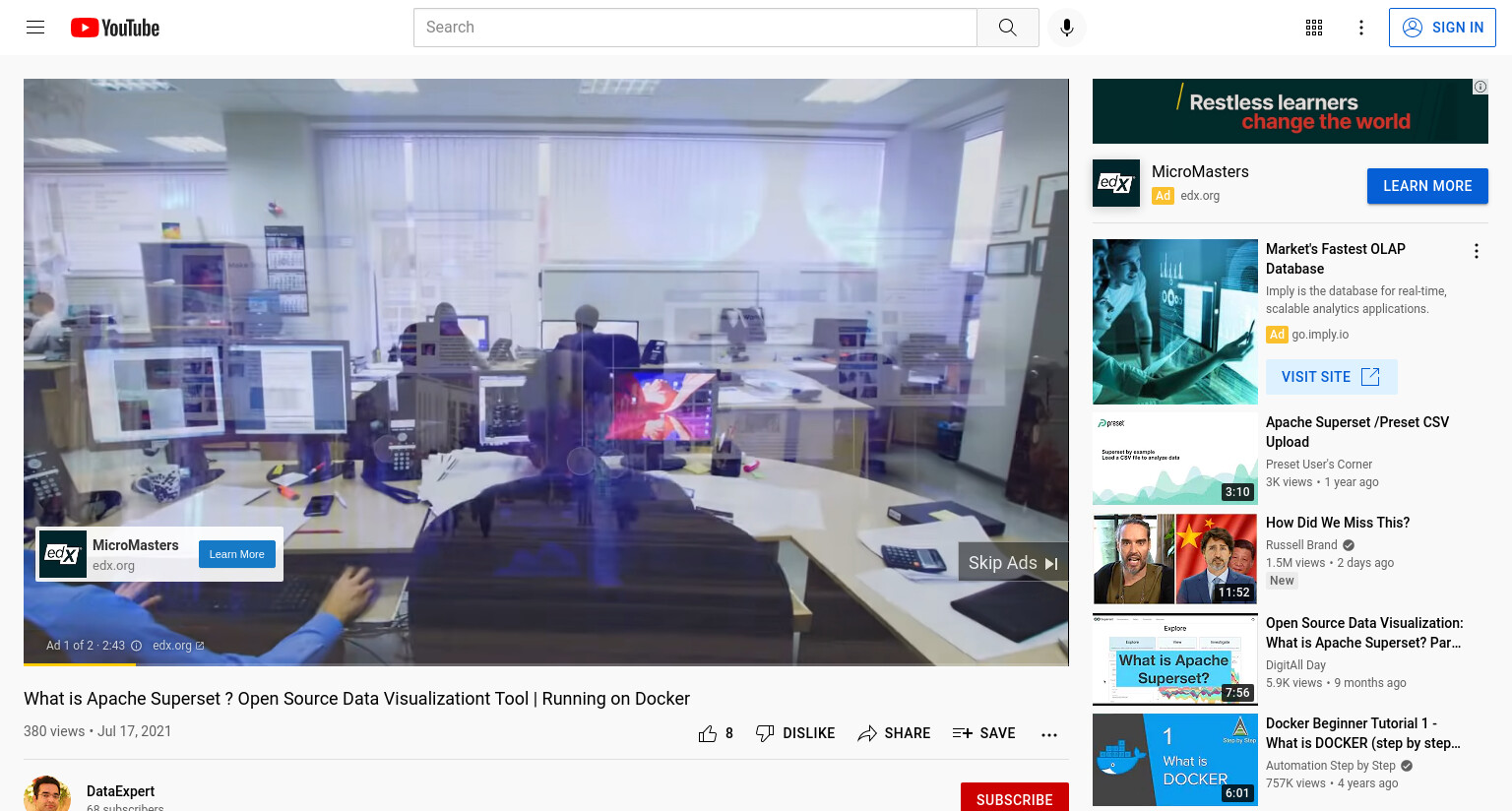1512x811 pixels.
Task: Open the hamburger guide menu
Action: coord(35,28)
